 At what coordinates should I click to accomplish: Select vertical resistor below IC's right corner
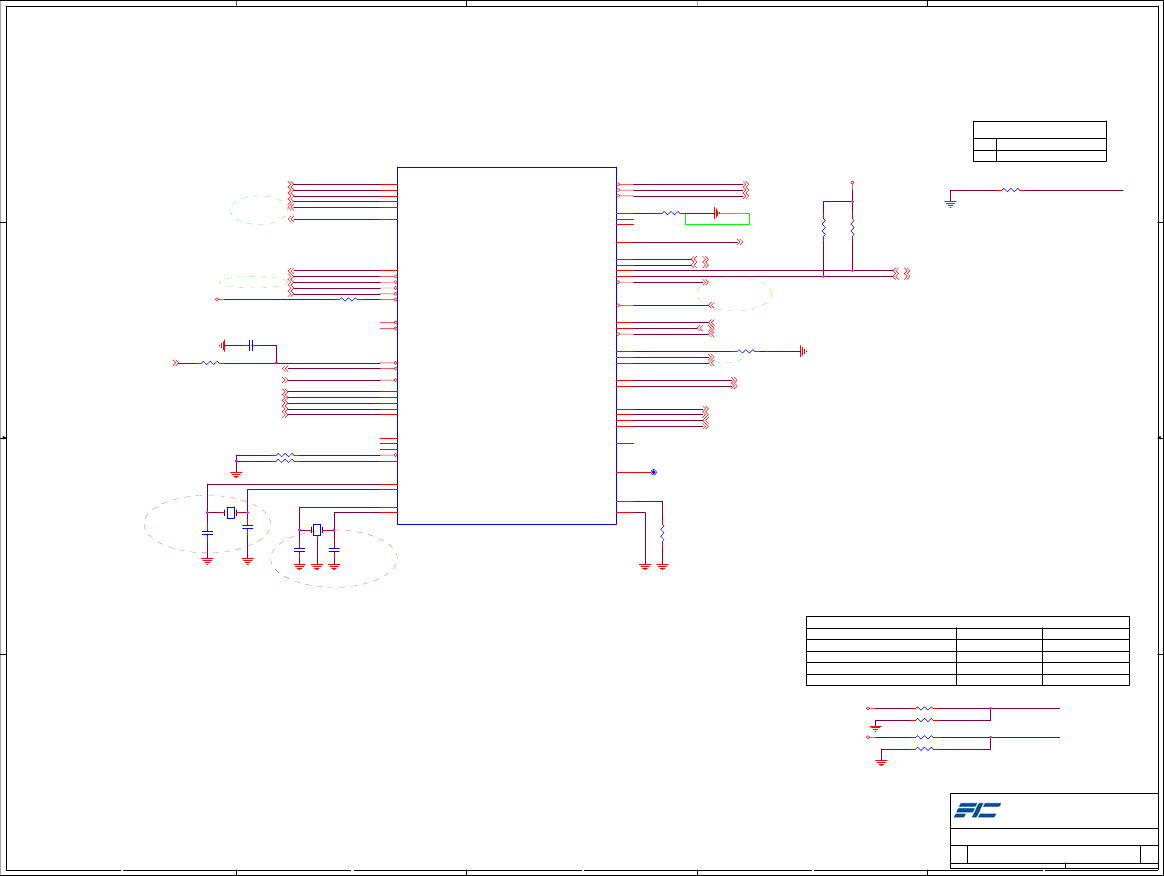662,532
